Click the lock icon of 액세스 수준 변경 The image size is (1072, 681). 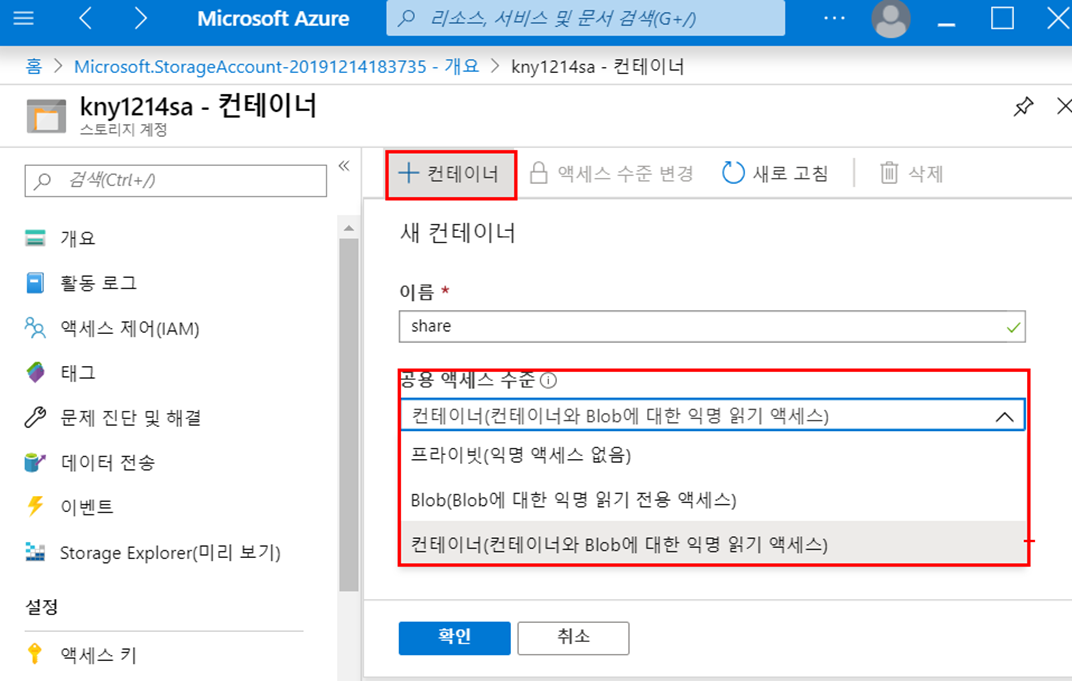(539, 173)
